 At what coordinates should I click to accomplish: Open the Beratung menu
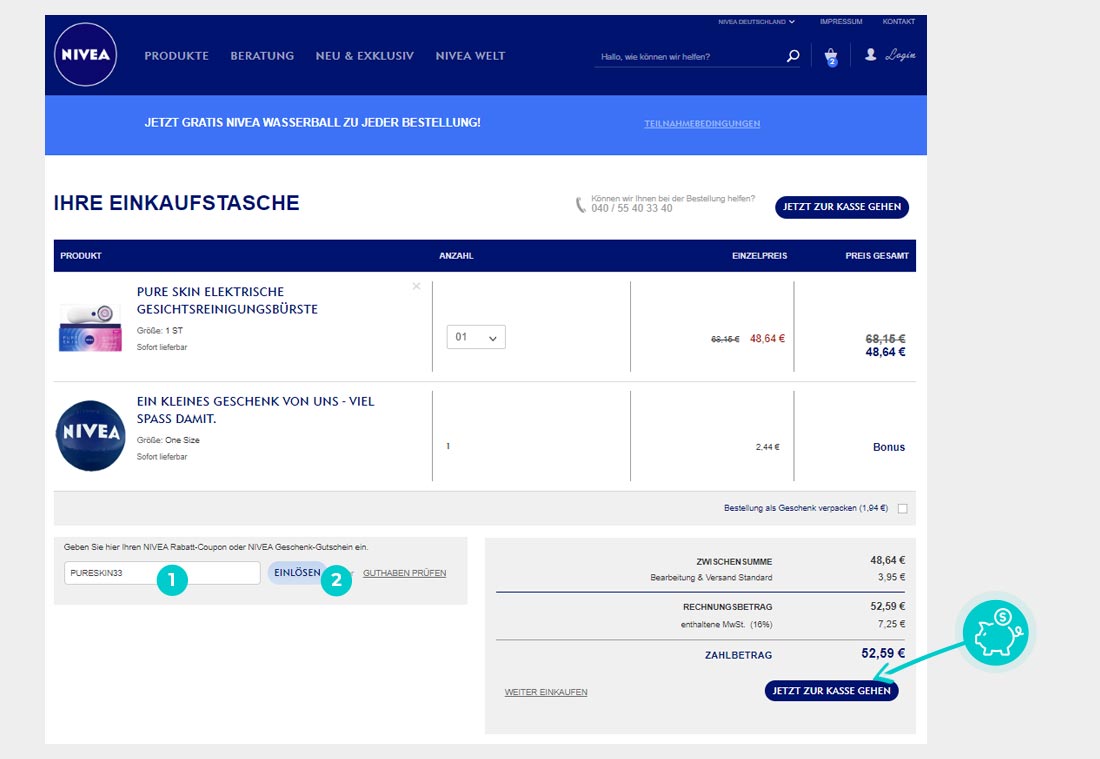coord(262,56)
